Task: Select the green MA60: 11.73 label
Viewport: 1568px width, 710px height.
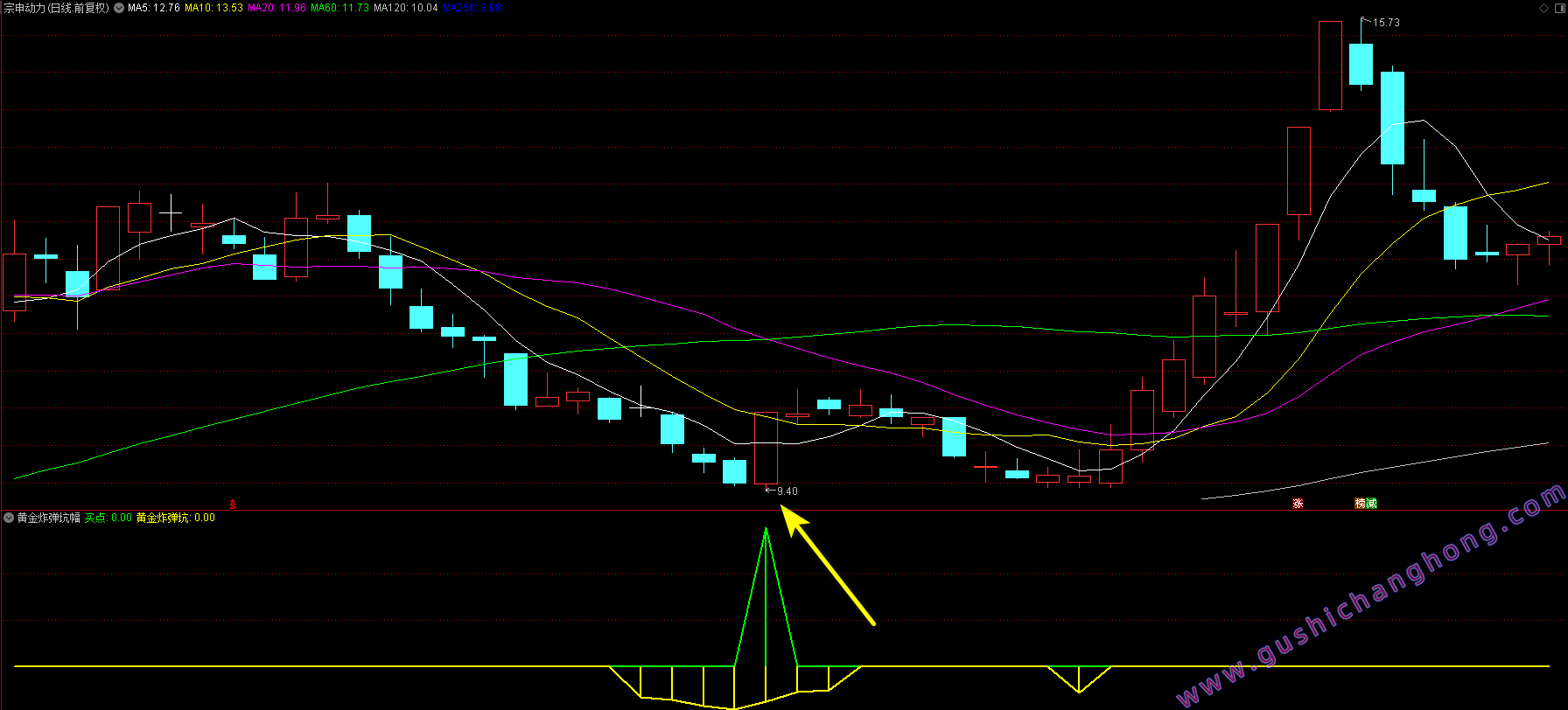Action: [339, 8]
